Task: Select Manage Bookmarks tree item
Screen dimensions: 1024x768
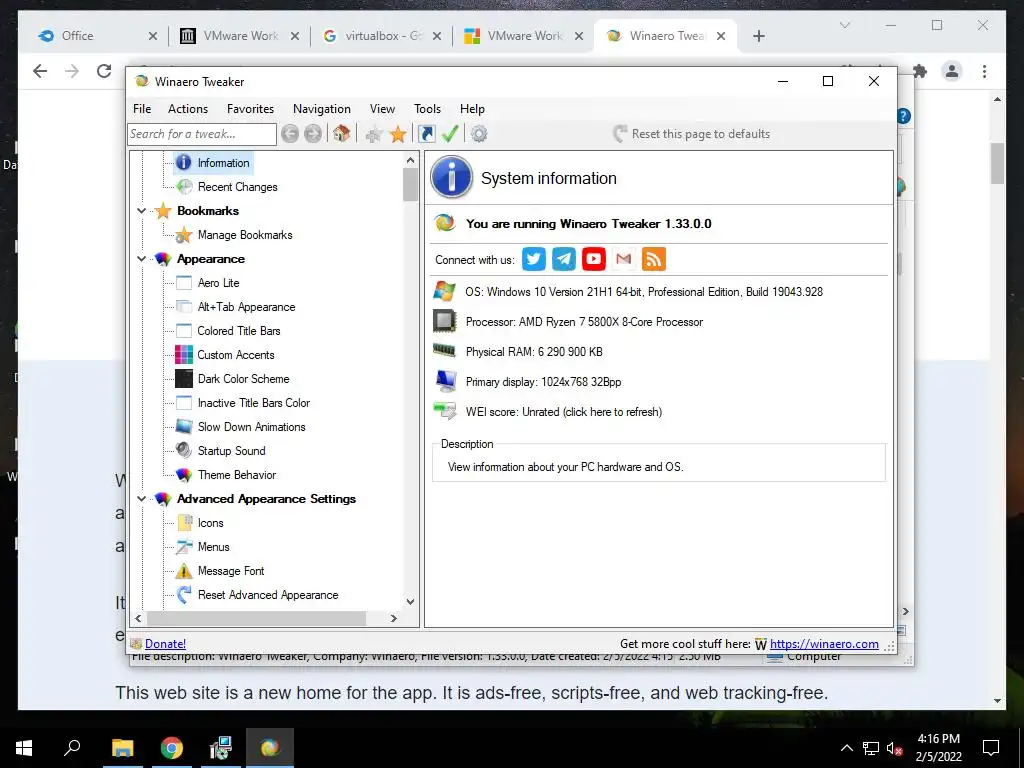Action: pos(245,235)
